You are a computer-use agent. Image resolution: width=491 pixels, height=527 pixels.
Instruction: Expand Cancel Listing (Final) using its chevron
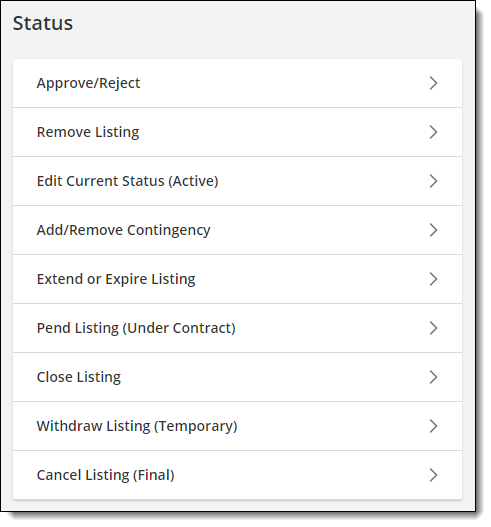tap(433, 475)
